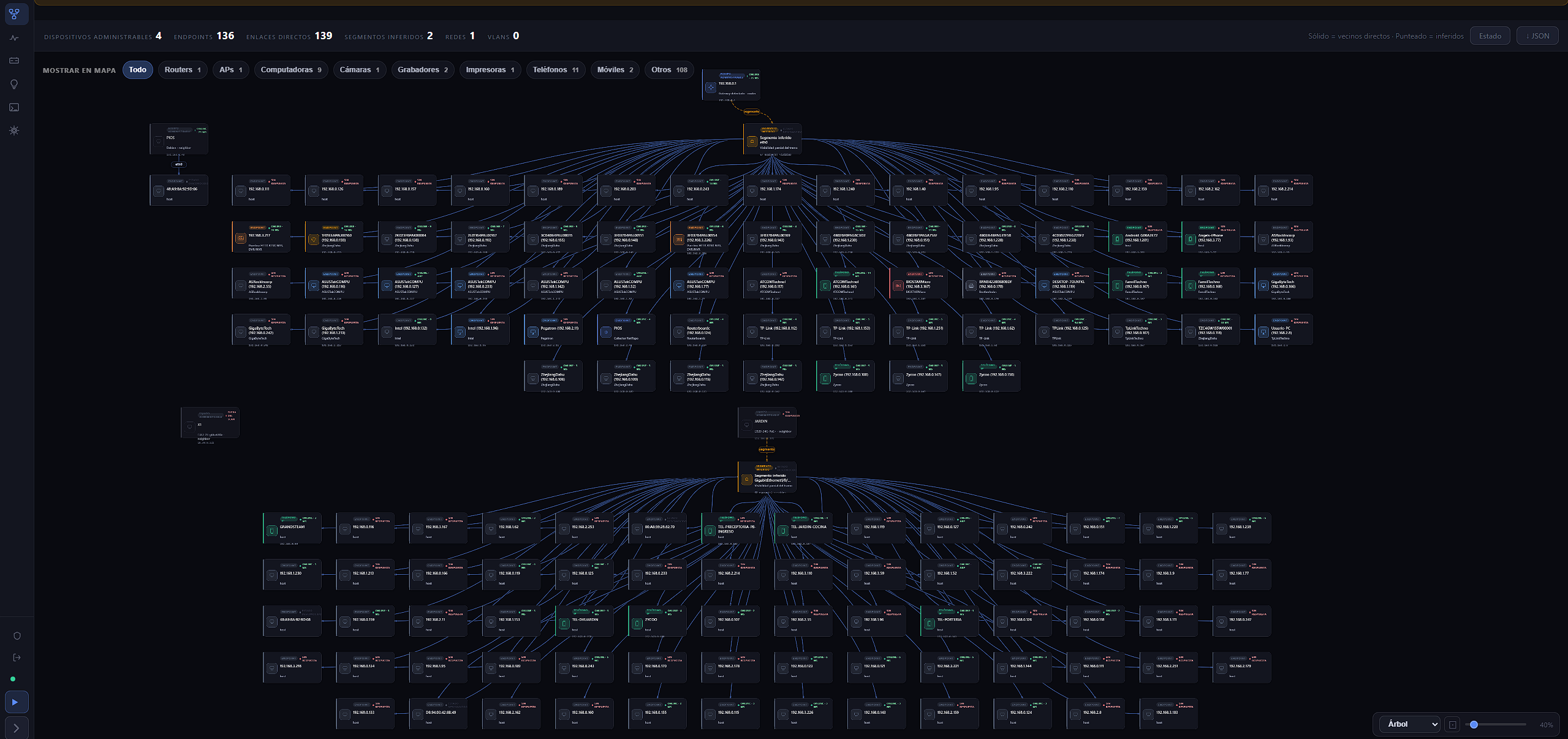
Task: Open the network topology map icon in the sidebar
Action: (x=15, y=13)
